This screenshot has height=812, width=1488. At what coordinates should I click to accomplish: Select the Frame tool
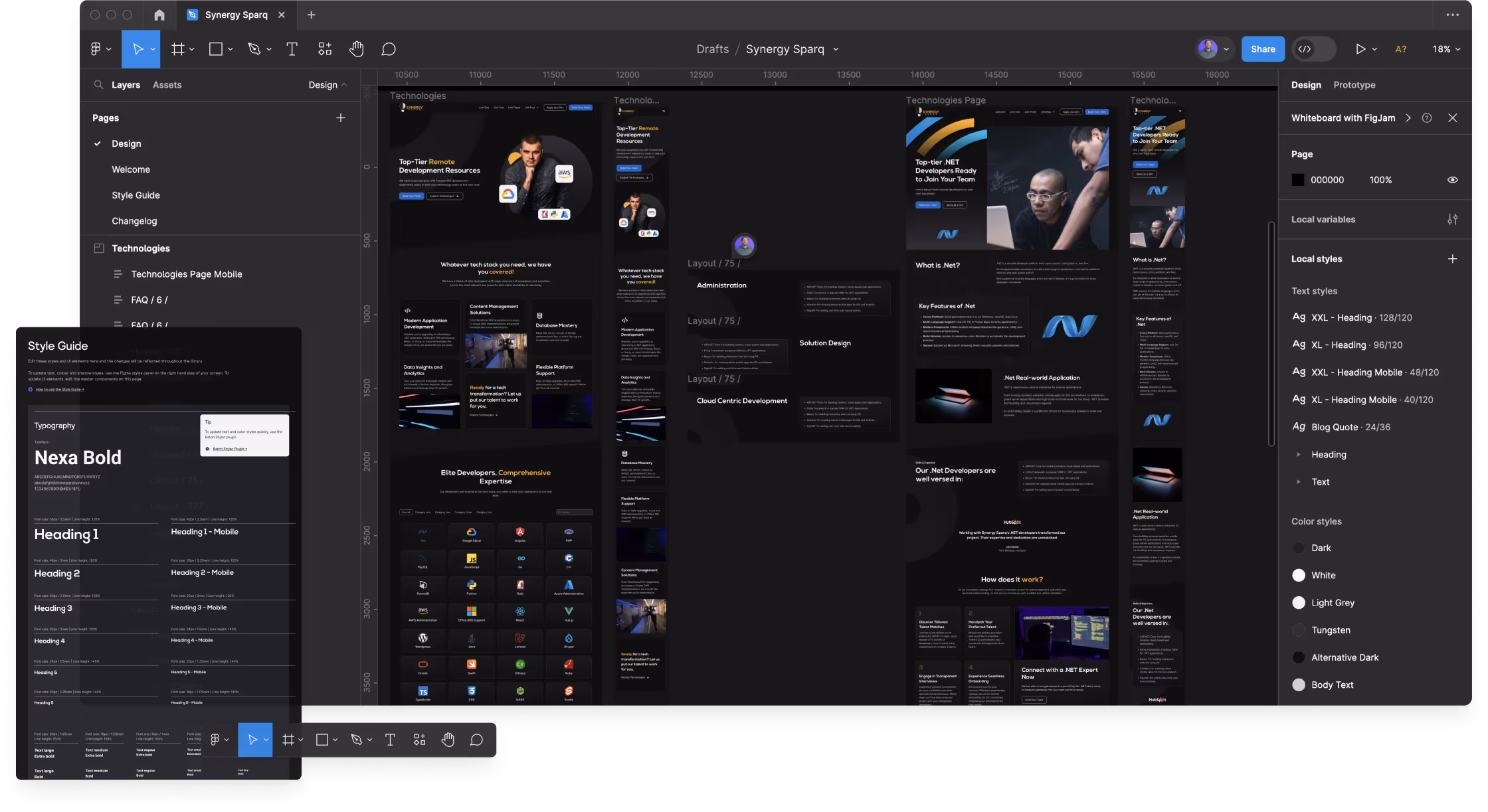pos(177,48)
